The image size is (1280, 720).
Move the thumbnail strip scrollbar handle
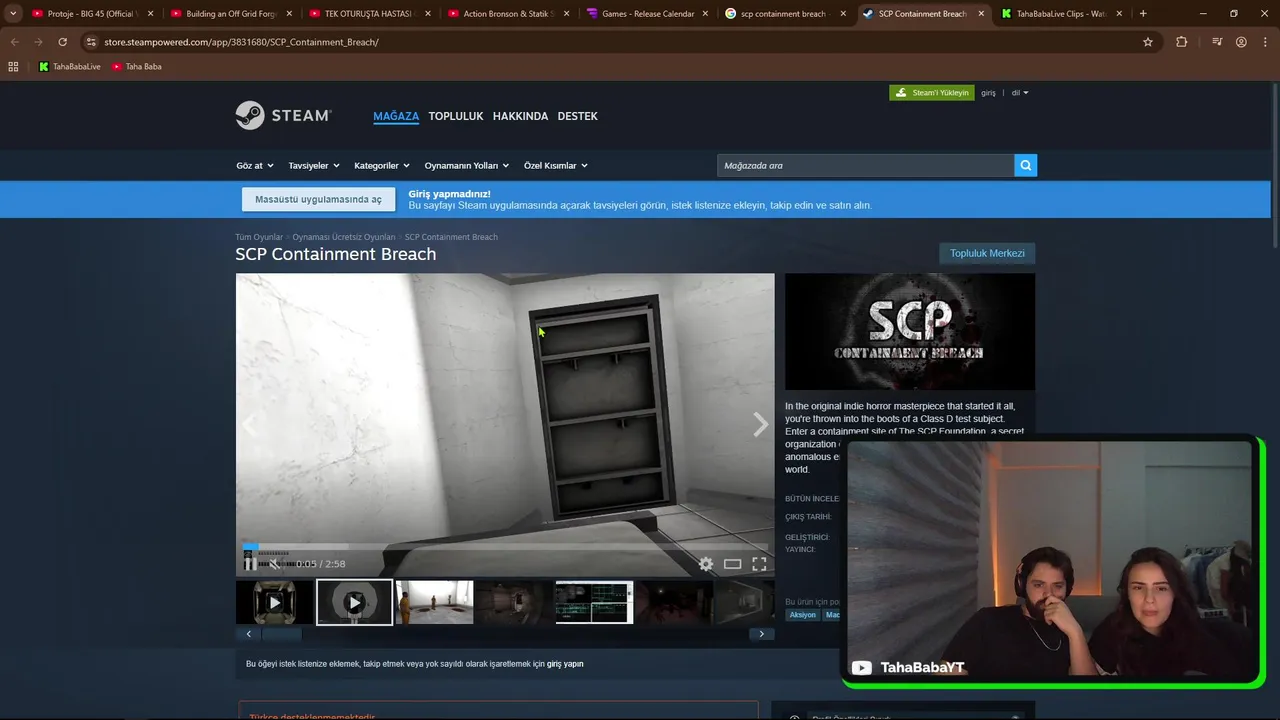click(281, 634)
